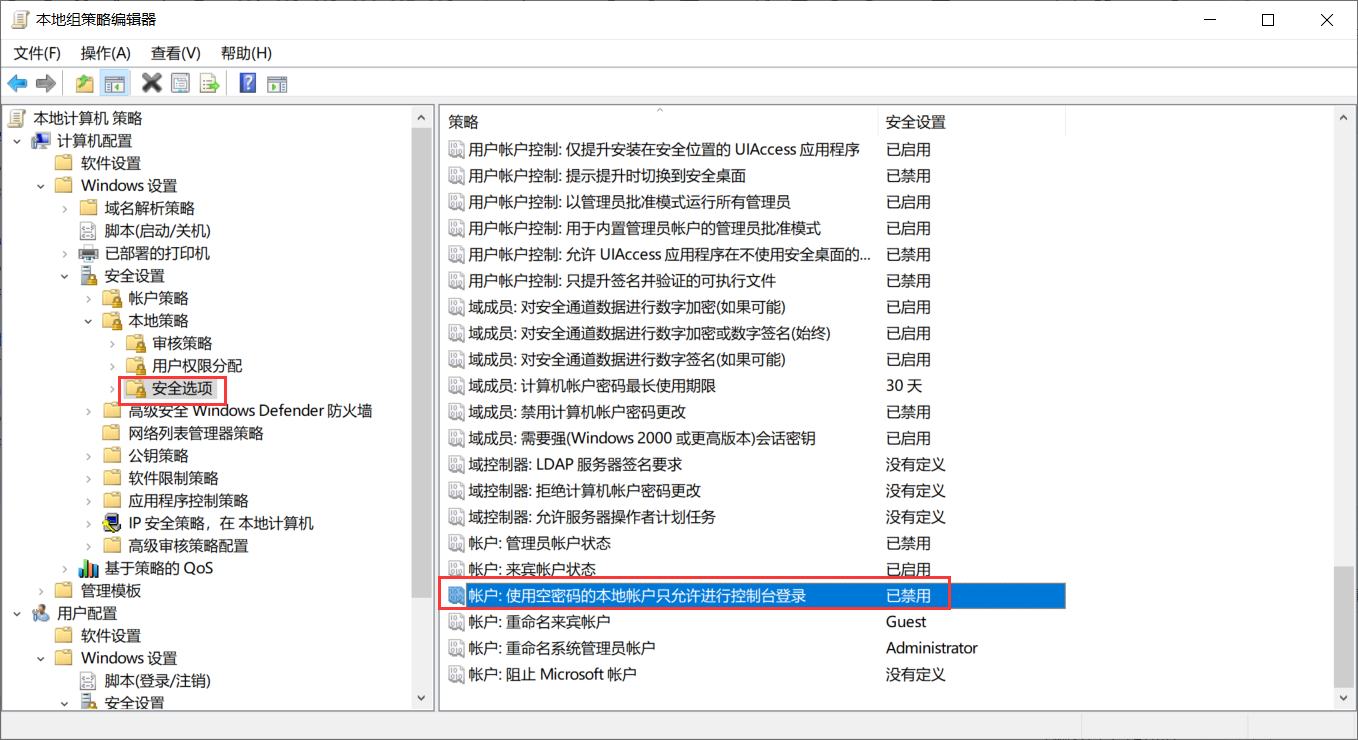1358x740 pixels.
Task: Expand the 管理模板 node under 计算机配置
Action: [x=41, y=591]
